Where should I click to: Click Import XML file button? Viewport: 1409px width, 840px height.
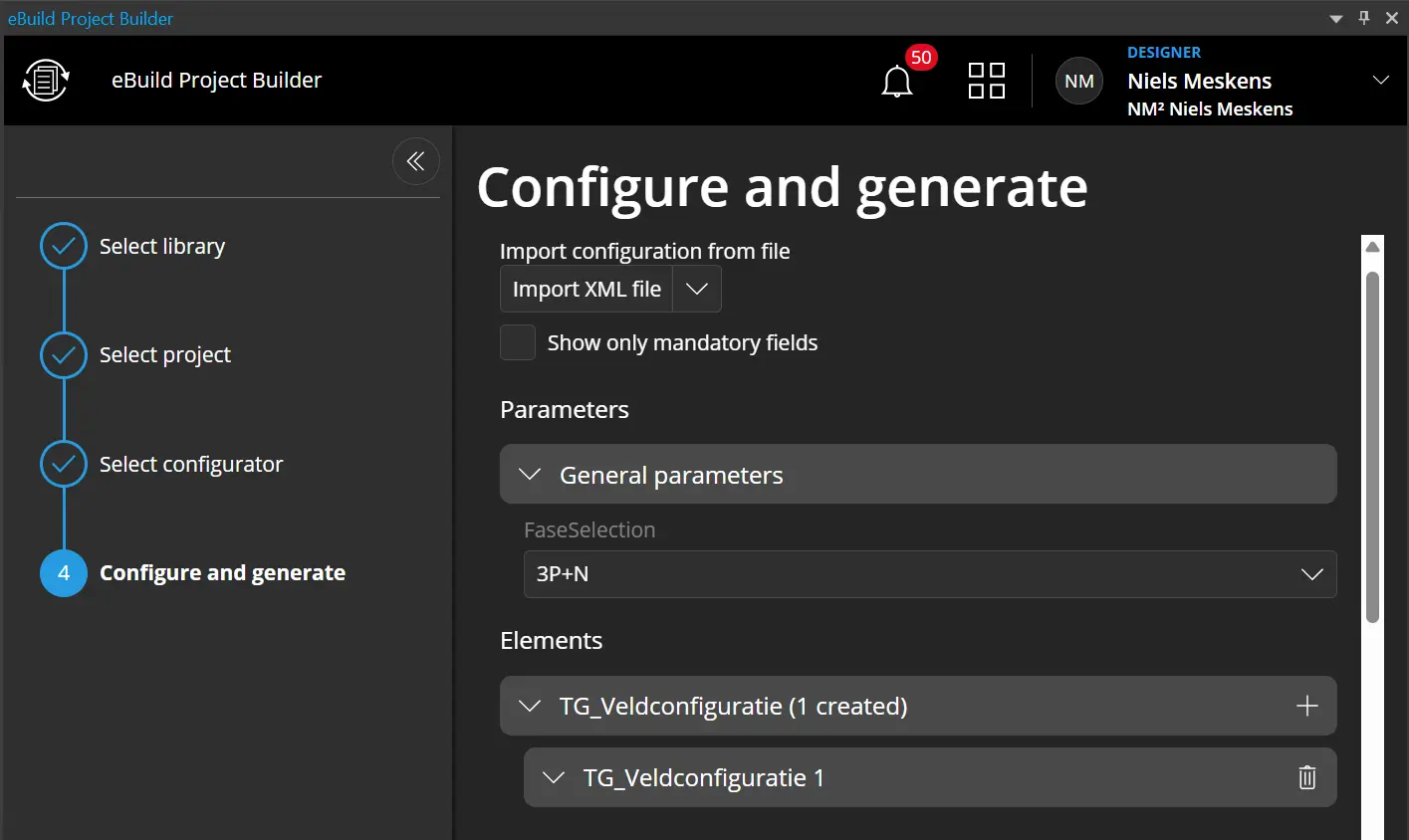click(x=587, y=290)
